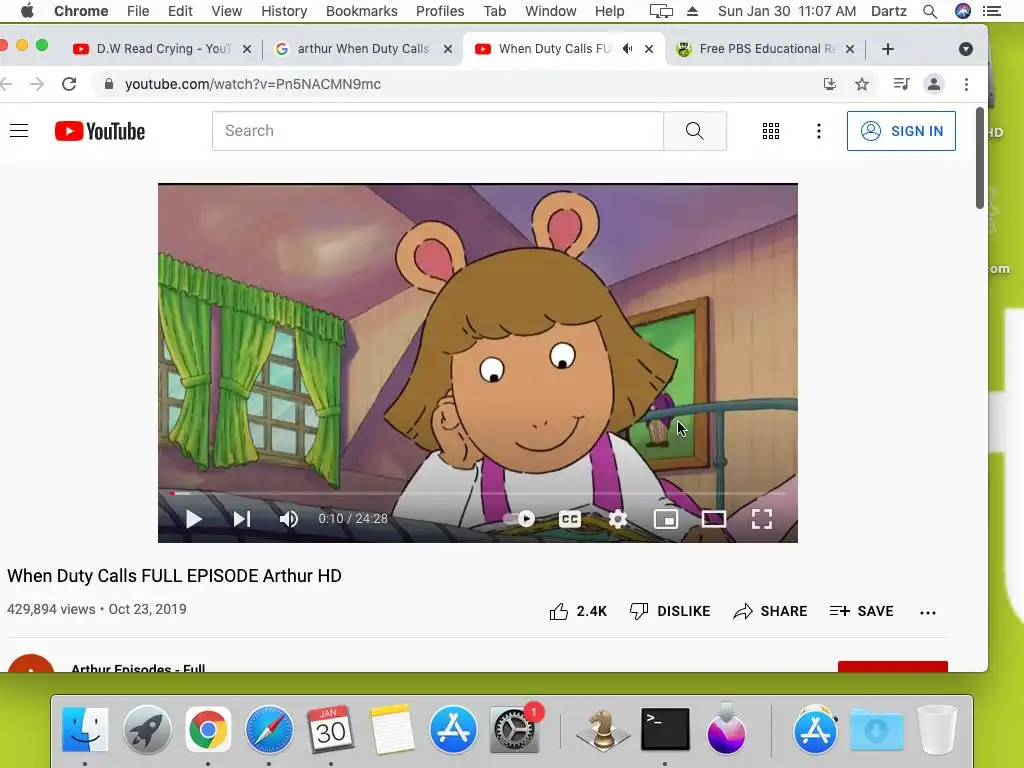This screenshot has height=768, width=1024.
Task: Open Control Center list icon
Action: point(992,11)
